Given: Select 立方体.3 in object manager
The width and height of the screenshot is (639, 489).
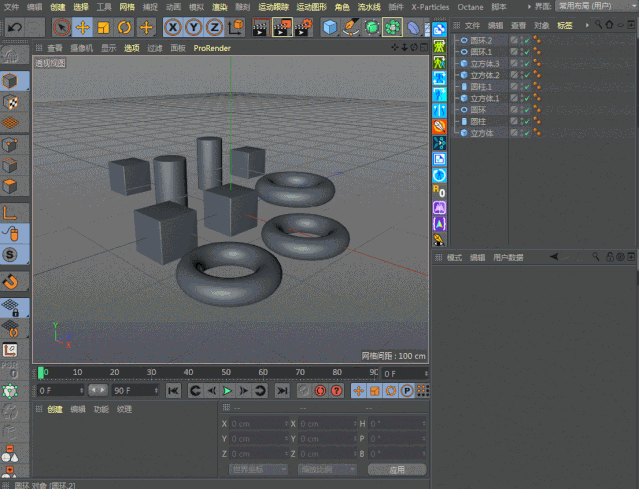Looking at the screenshot, I should click(485, 64).
